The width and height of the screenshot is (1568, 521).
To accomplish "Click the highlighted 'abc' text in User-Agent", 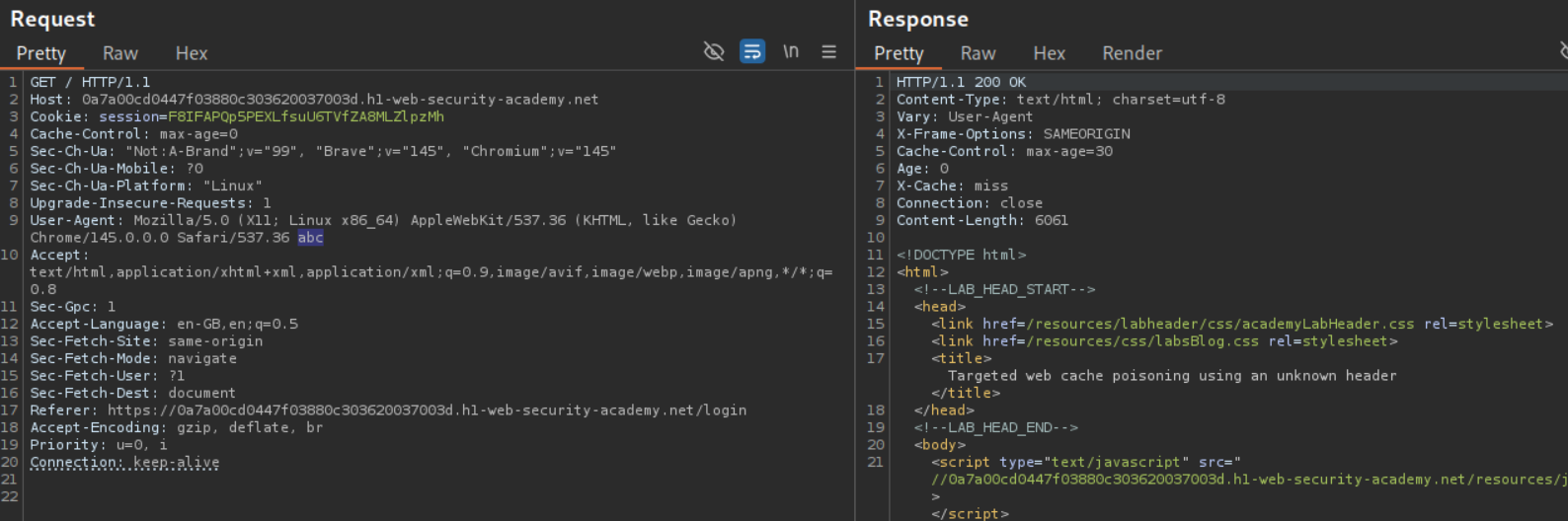I will coord(310,238).
